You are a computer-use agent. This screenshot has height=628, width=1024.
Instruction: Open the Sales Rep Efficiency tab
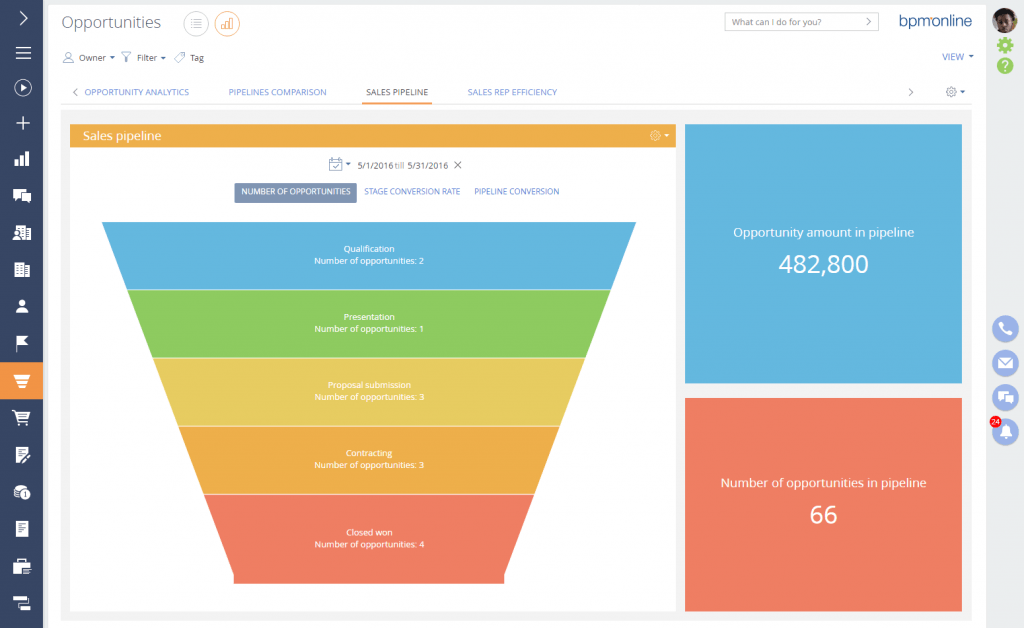click(512, 92)
